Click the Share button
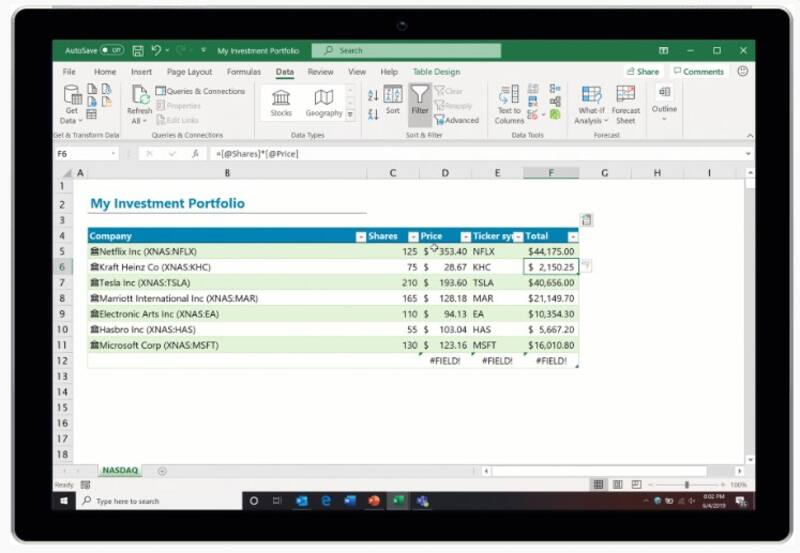800x553 pixels. (643, 72)
